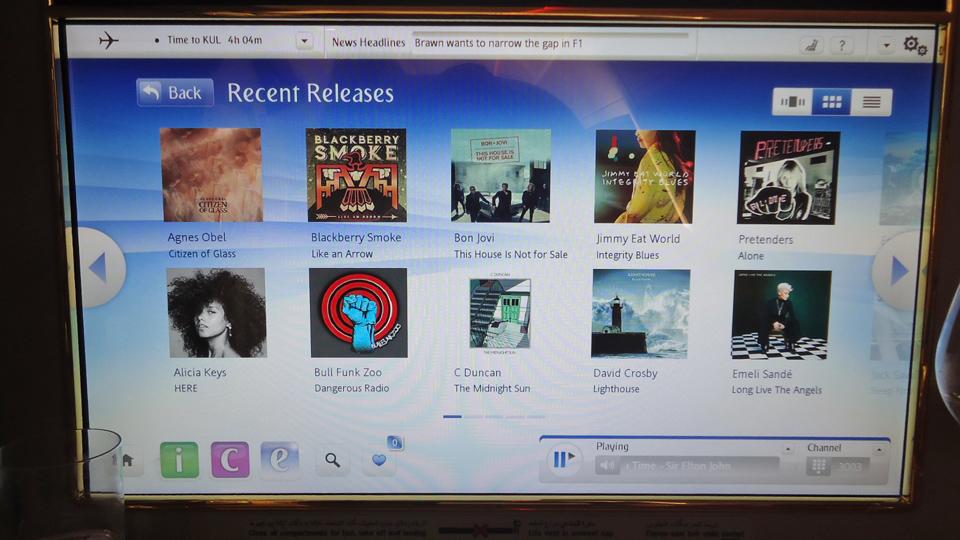Open David Crosby Lighthouse album cover
This screenshot has height=540, width=960.
[x=640, y=314]
